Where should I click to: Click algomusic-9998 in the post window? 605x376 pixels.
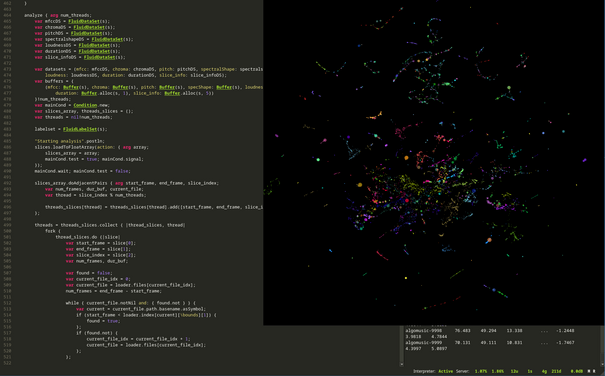point(423,330)
